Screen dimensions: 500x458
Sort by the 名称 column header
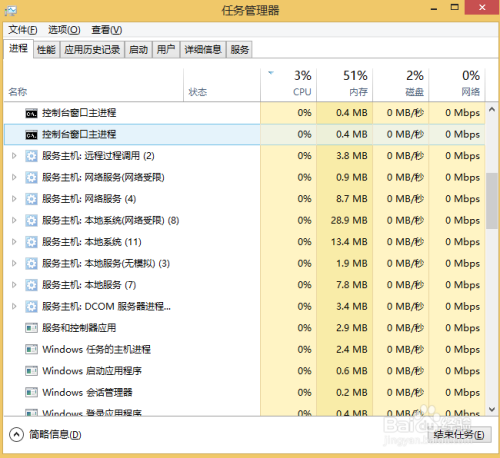(x=93, y=85)
